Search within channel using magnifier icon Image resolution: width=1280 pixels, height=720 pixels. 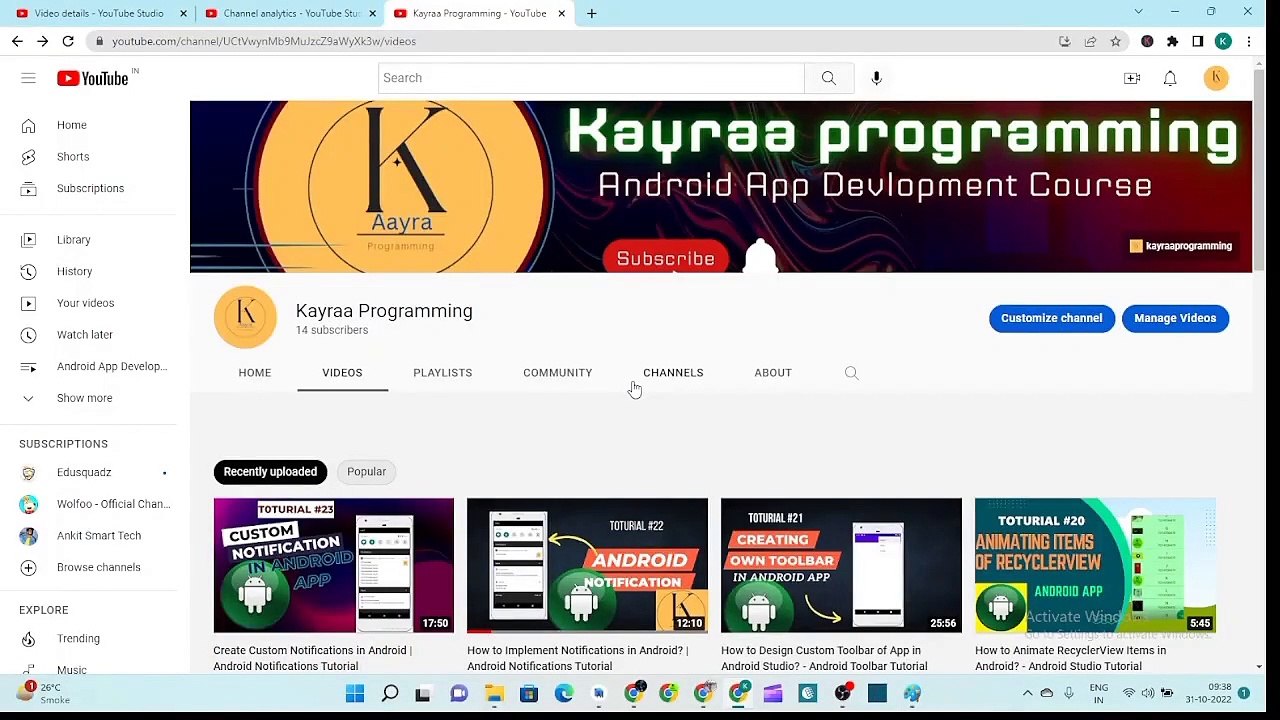tap(851, 373)
